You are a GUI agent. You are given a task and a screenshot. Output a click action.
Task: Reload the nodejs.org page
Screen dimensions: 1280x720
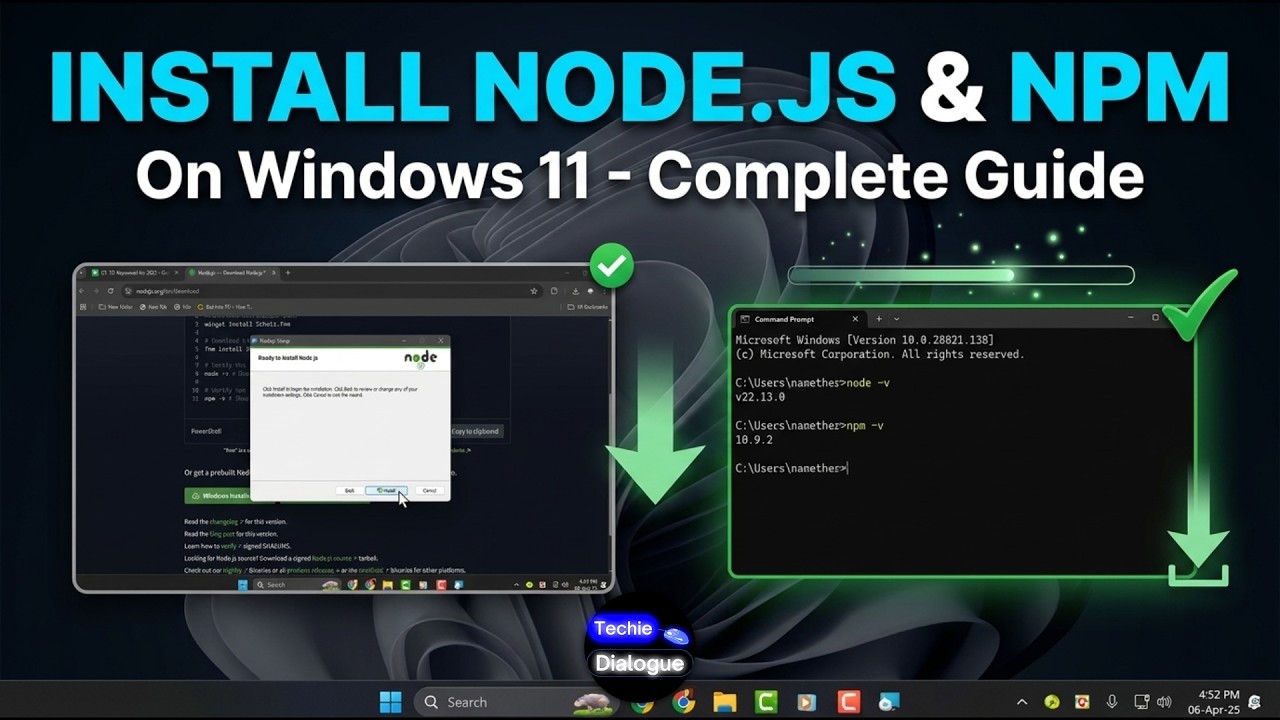tap(110, 291)
